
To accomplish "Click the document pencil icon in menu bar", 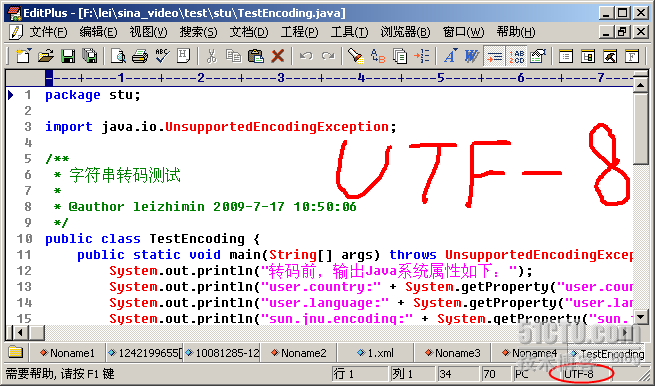I will pos(16,32).
